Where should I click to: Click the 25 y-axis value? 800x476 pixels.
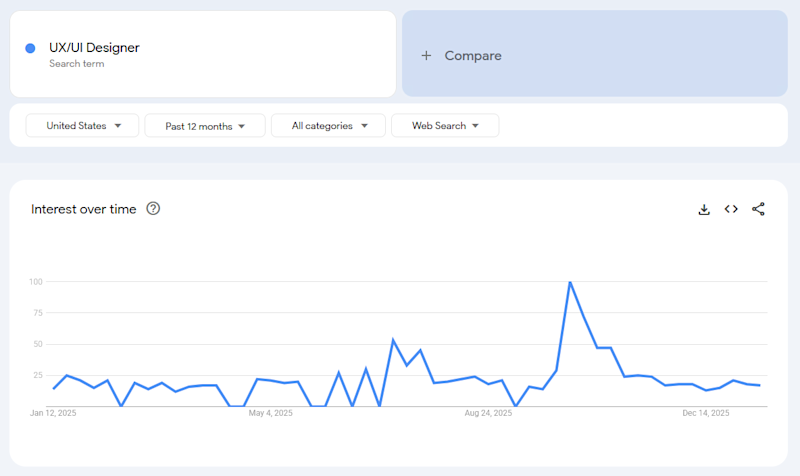[x=38, y=375]
